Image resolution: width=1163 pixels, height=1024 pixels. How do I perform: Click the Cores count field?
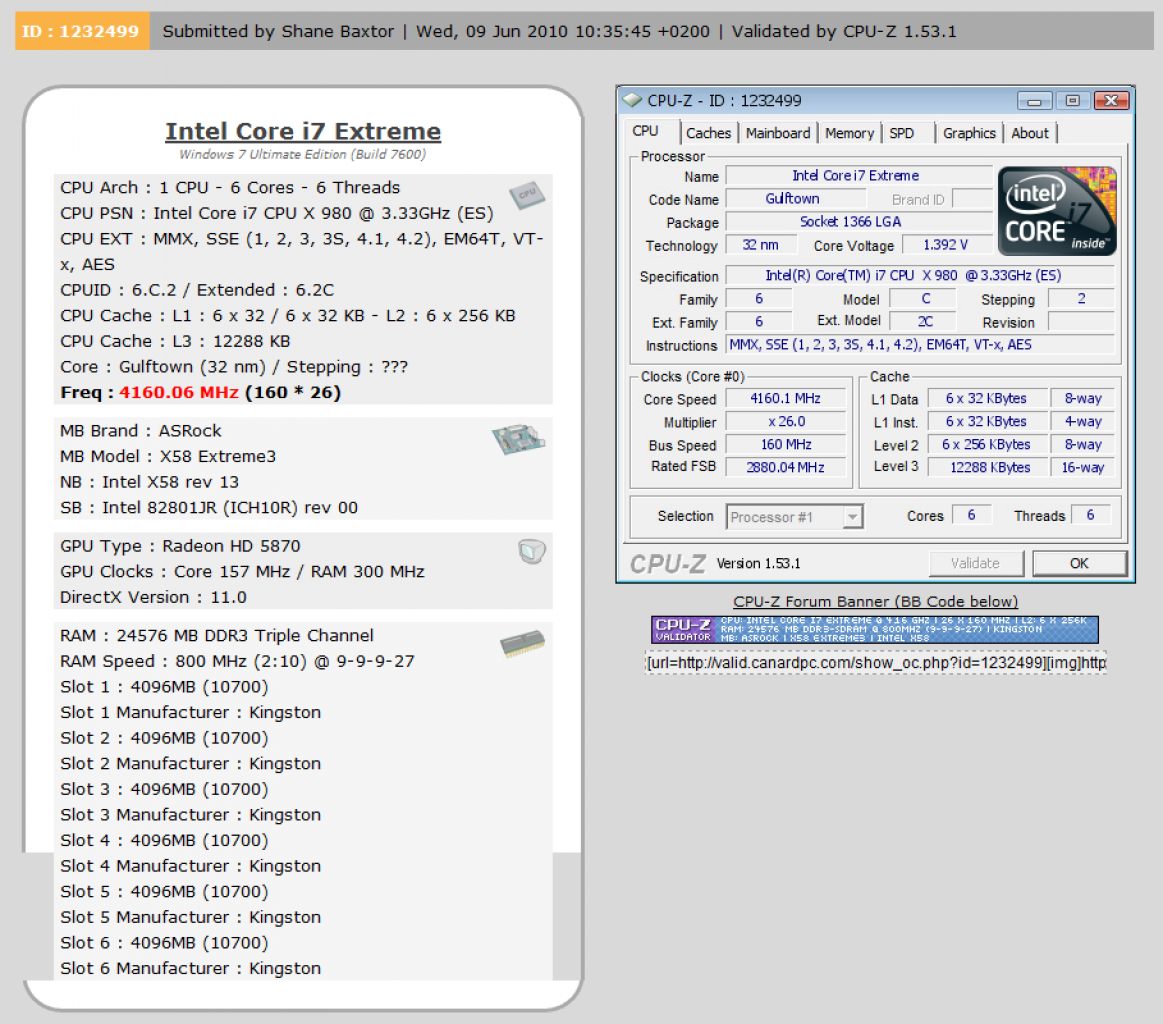pos(971,515)
